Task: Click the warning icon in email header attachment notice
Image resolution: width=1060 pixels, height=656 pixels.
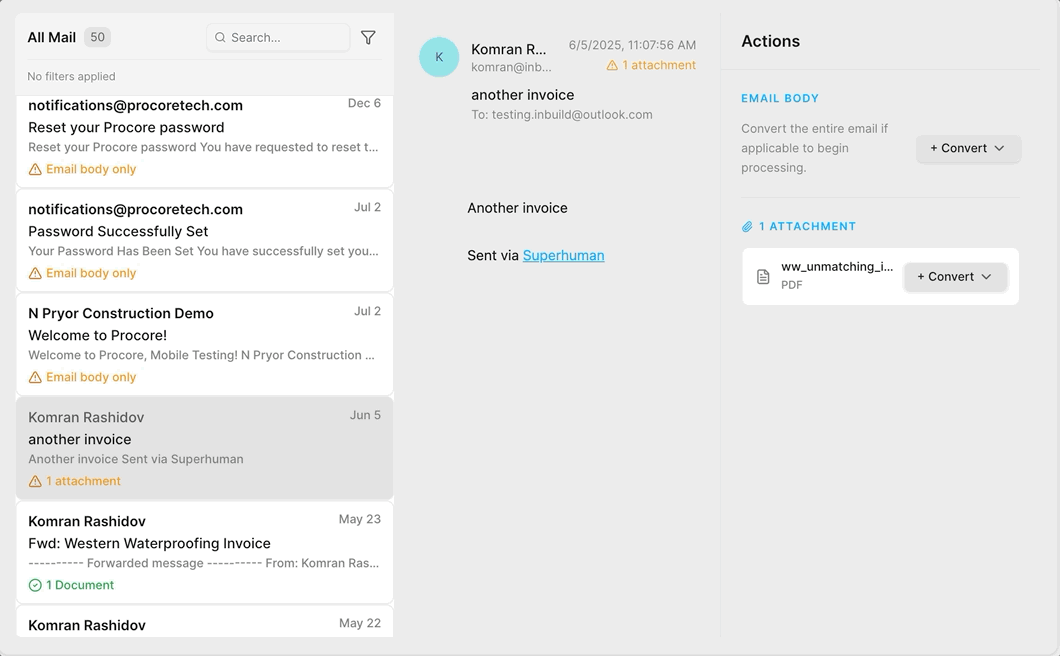Action: pyautogui.click(x=612, y=66)
